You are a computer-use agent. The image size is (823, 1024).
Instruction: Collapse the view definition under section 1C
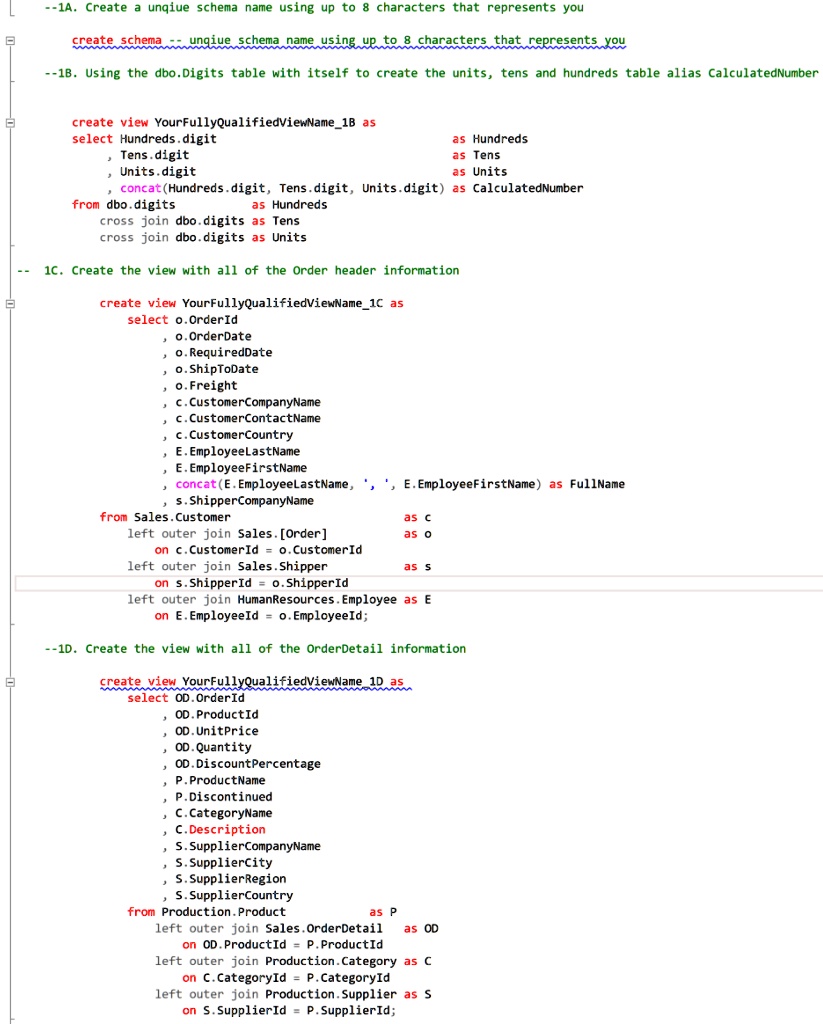coord(8,303)
